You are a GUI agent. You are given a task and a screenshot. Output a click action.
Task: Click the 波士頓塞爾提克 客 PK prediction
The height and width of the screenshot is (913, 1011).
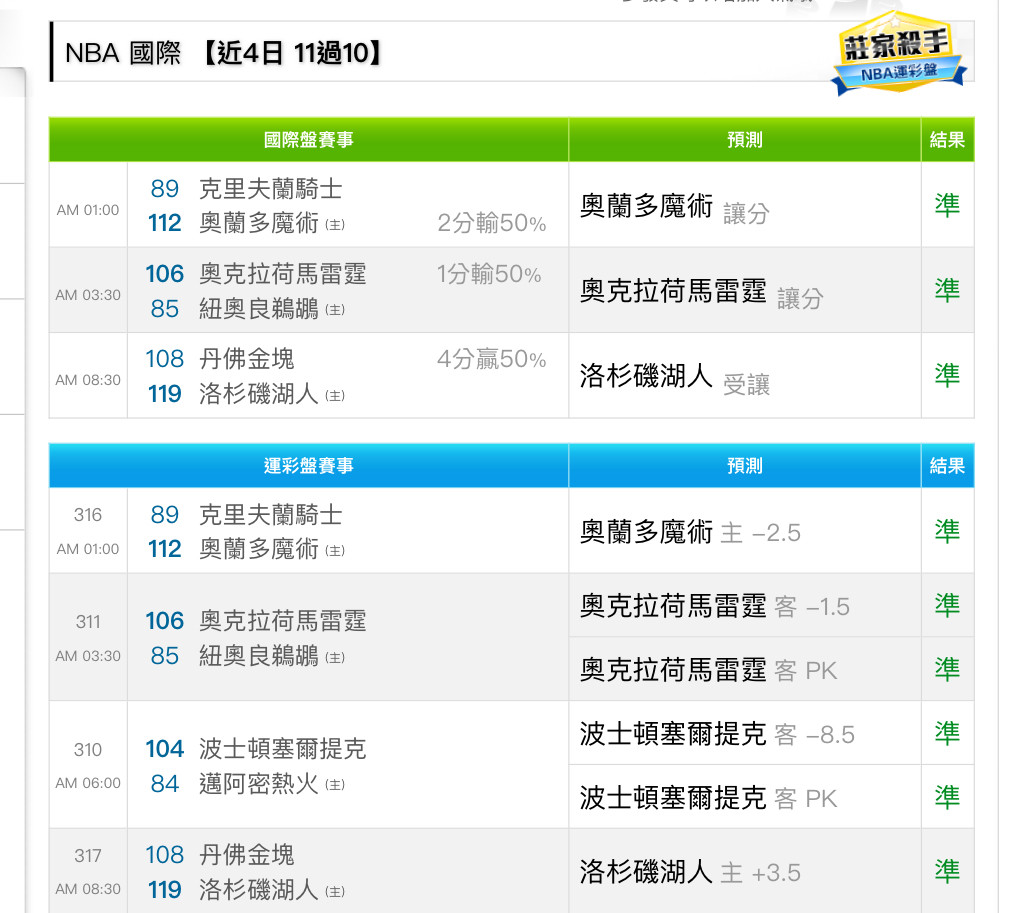[x=708, y=798]
